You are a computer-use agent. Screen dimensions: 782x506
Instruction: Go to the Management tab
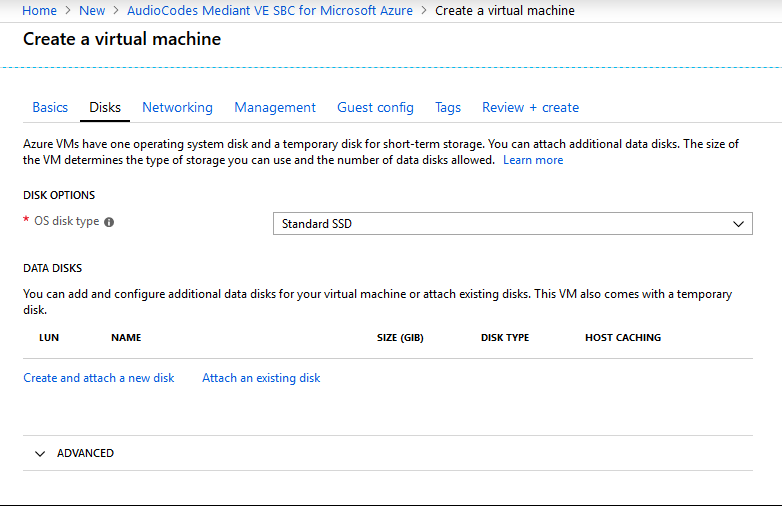pyautogui.click(x=275, y=108)
